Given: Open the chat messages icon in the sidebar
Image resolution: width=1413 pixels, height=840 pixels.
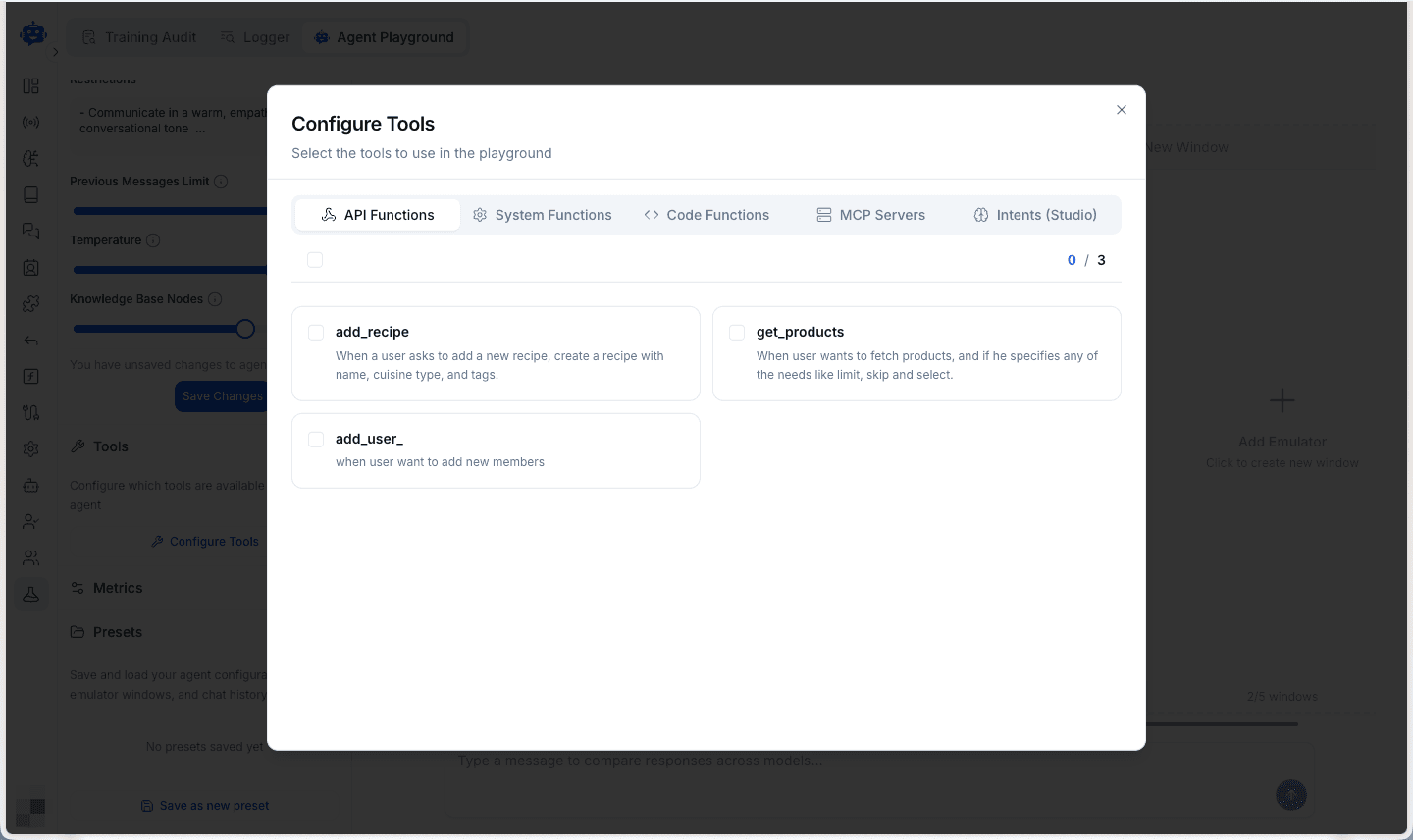Looking at the screenshot, I should point(30,231).
